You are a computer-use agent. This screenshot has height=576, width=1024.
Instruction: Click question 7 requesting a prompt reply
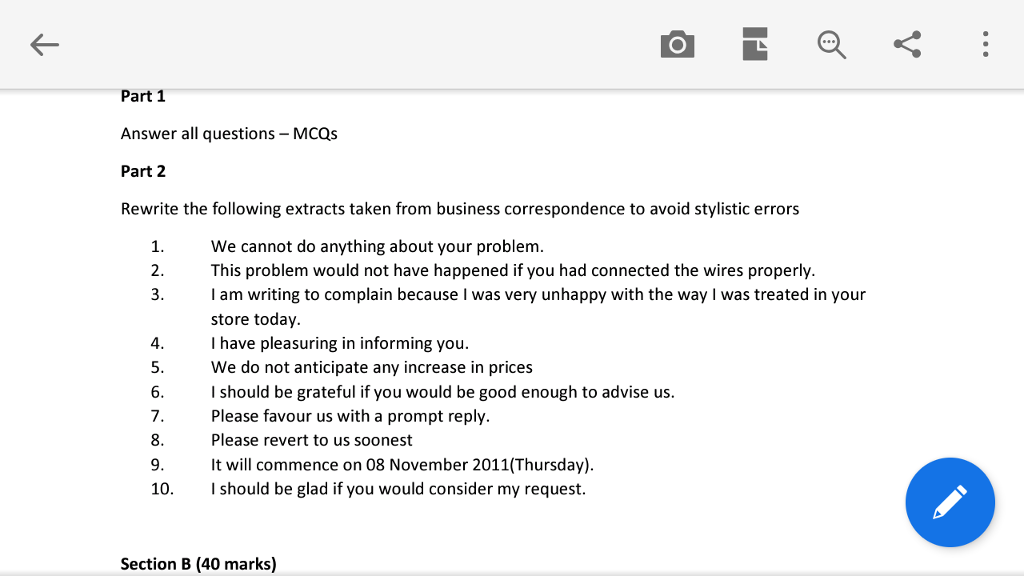pos(349,416)
